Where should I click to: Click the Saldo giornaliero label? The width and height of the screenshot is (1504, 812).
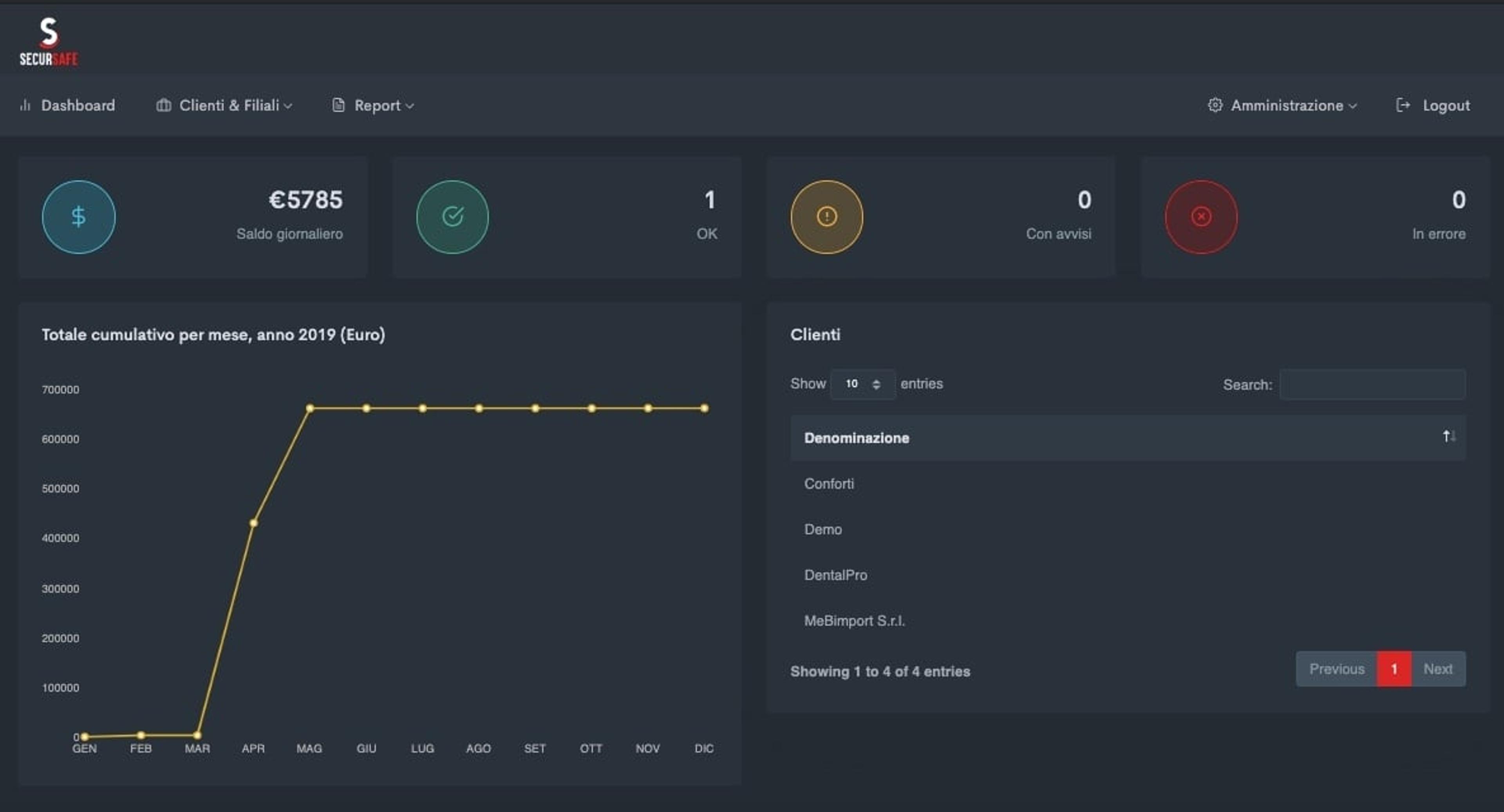tap(289, 233)
